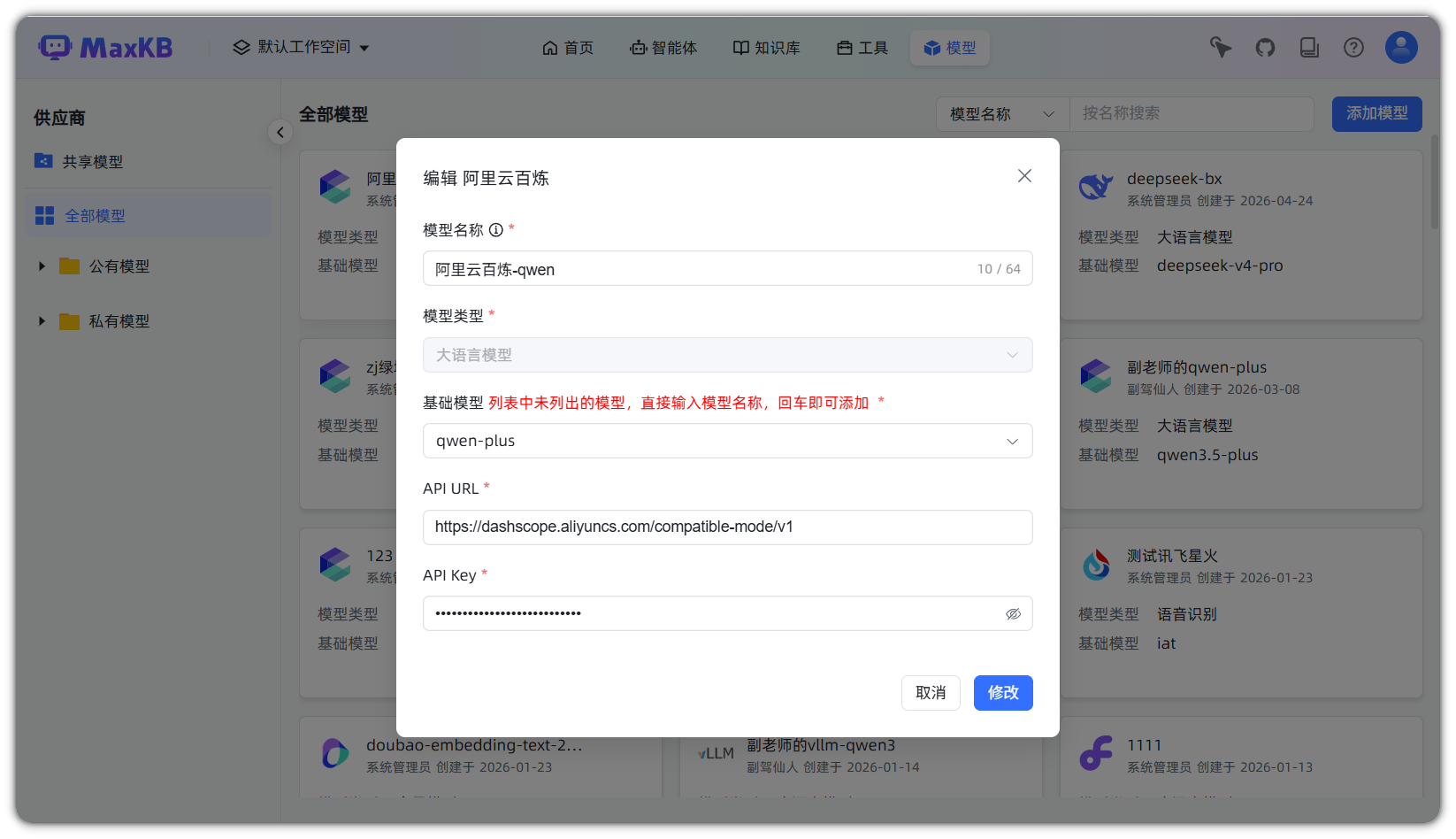This screenshot has width=1456, height=839.
Task: Click the pointer cursor icon in header
Action: pos(1221,48)
